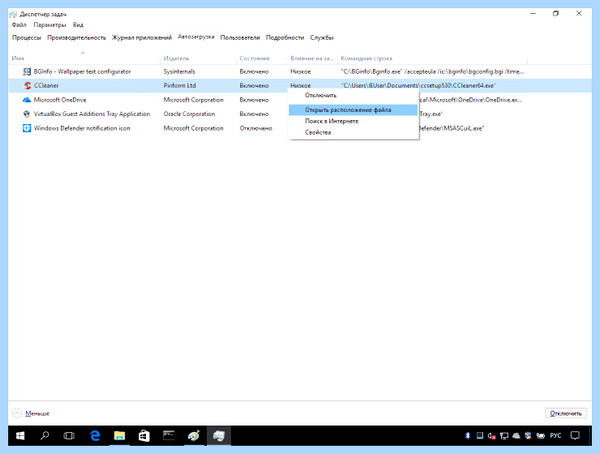This screenshot has height=454, width=600.
Task: Open the Файл menu
Action: click(x=19, y=25)
